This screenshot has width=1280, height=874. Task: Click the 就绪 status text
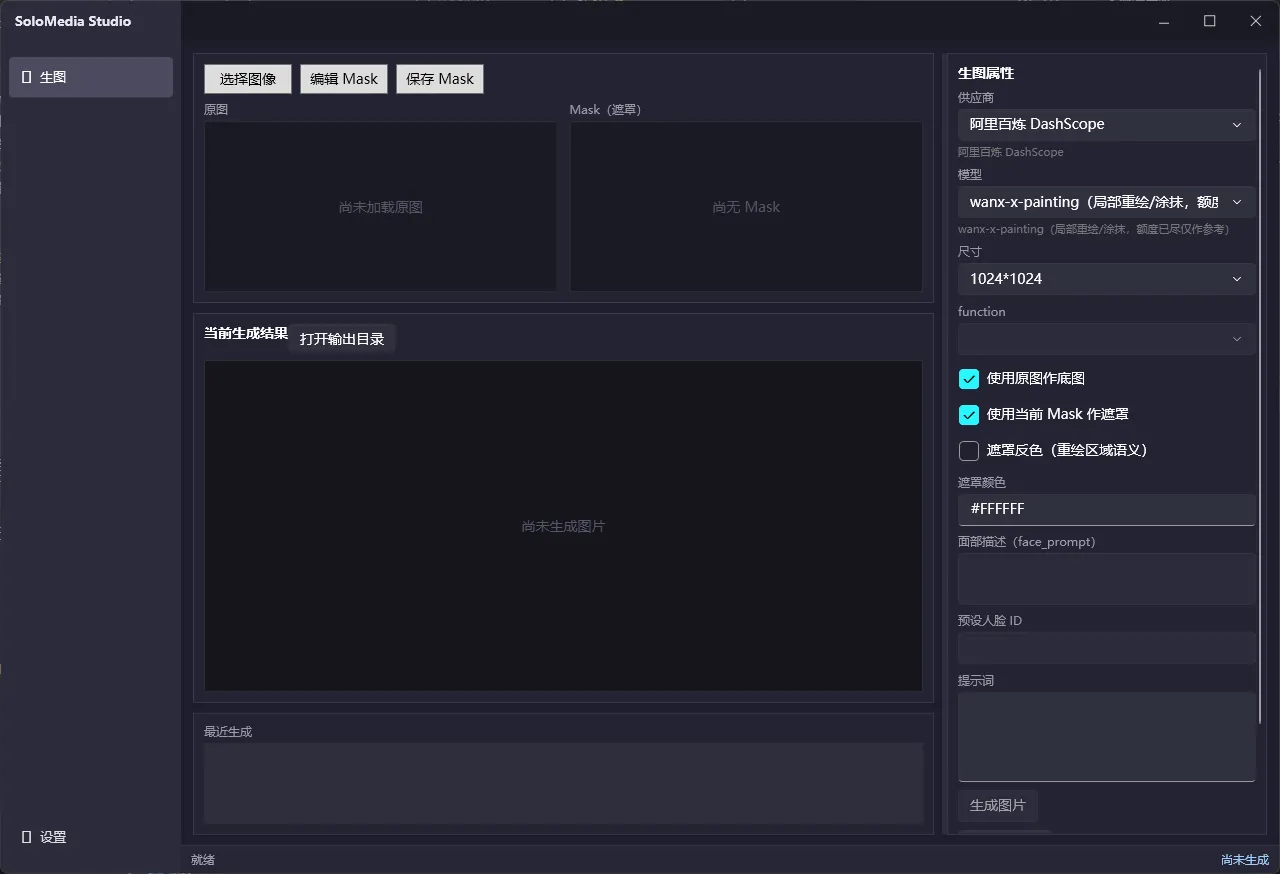tap(203, 860)
